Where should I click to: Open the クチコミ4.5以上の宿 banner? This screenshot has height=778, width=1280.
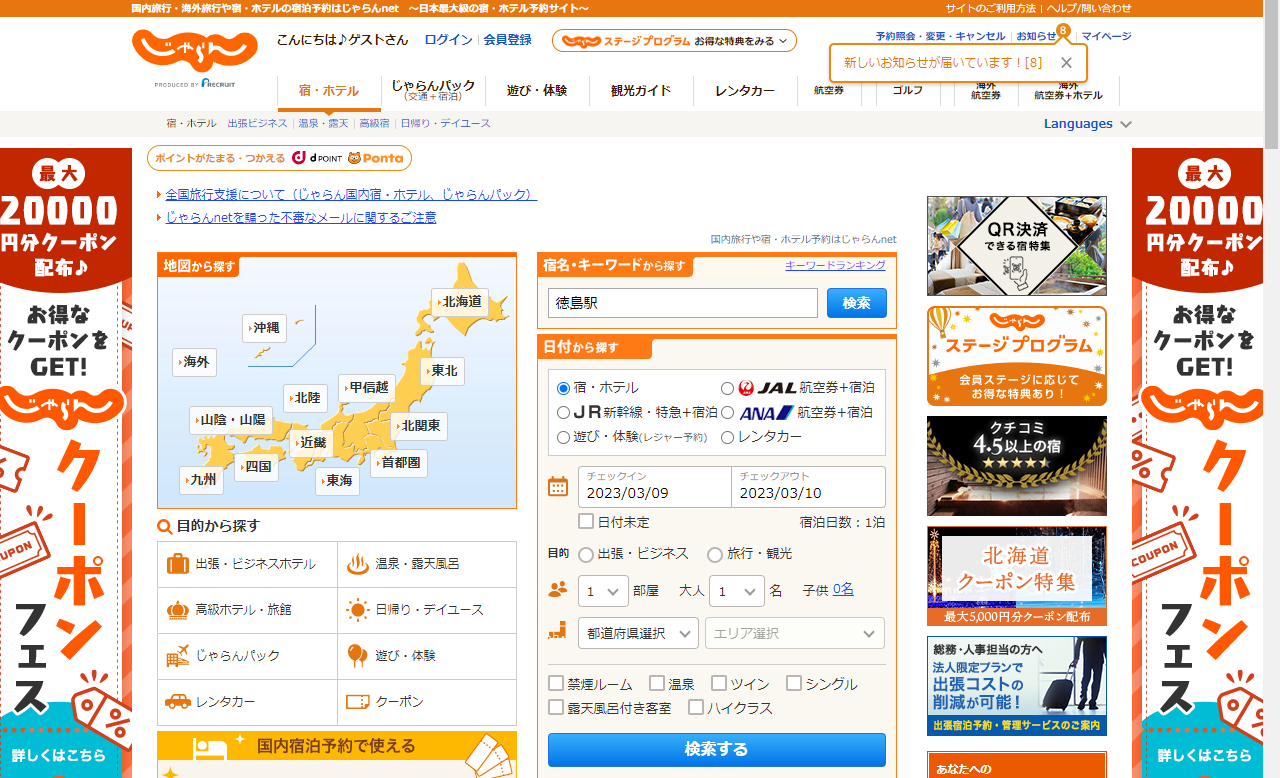point(1017,466)
